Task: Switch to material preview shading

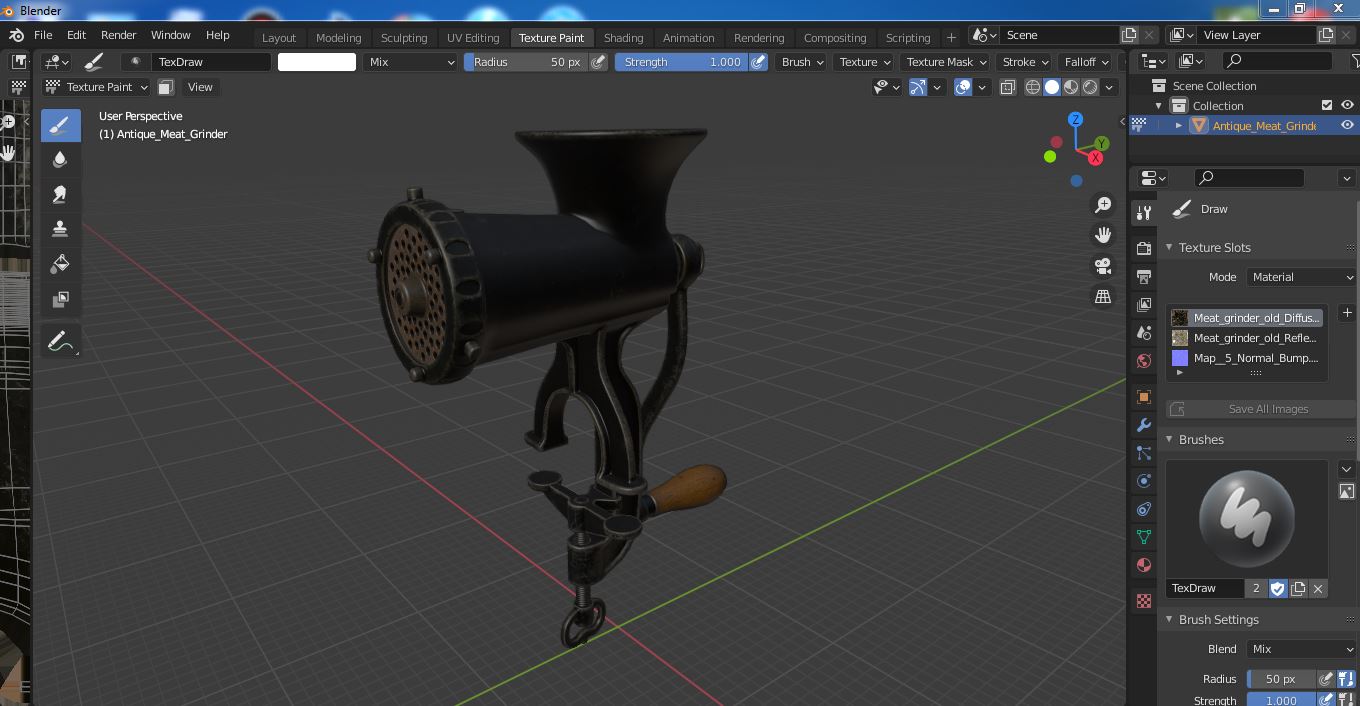Action: pyautogui.click(x=1071, y=87)
